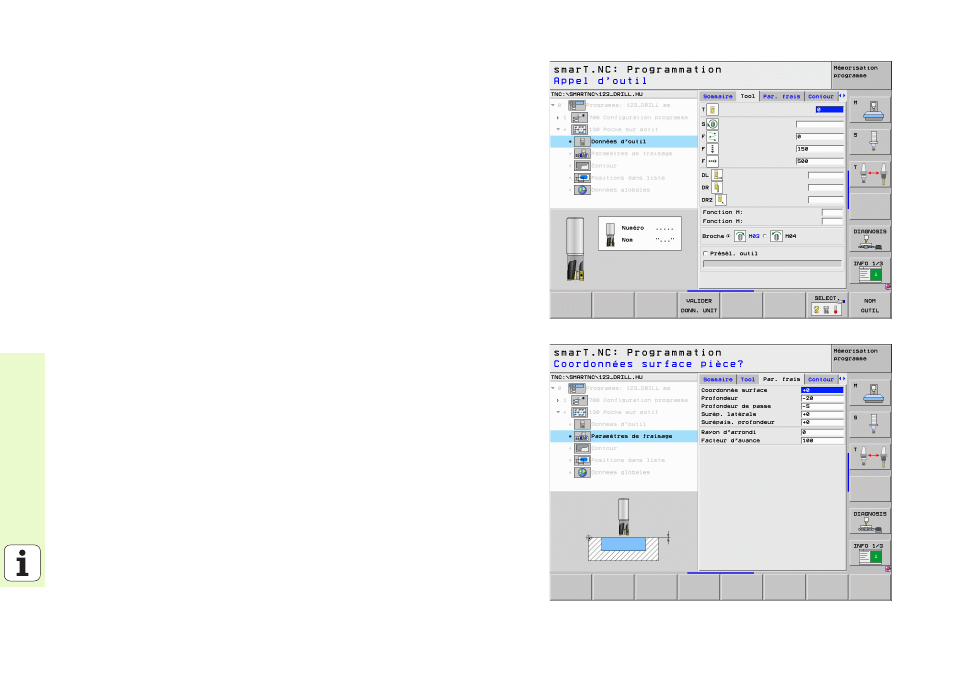Click the Profondeur field showing -20
Viewport: 954px width, 673px height.
point(823,398)
